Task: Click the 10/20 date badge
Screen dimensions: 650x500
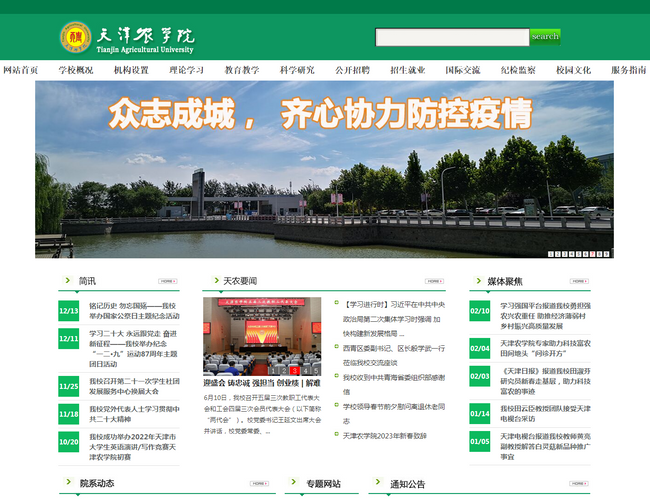Action: (x=68, y=442)
